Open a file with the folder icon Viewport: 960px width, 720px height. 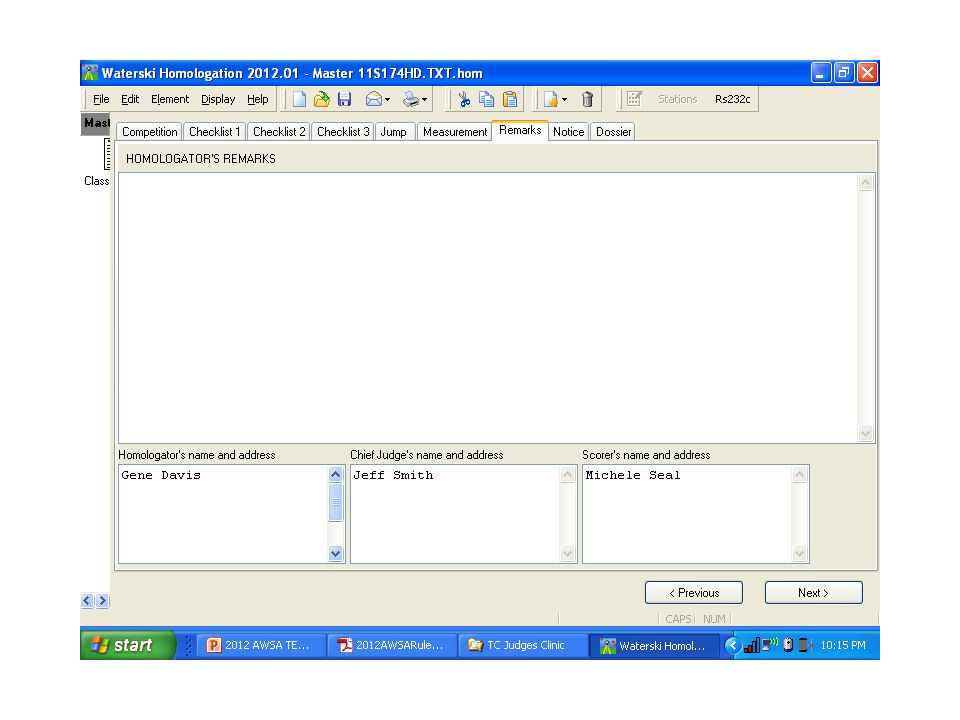(x=321, y=99)
